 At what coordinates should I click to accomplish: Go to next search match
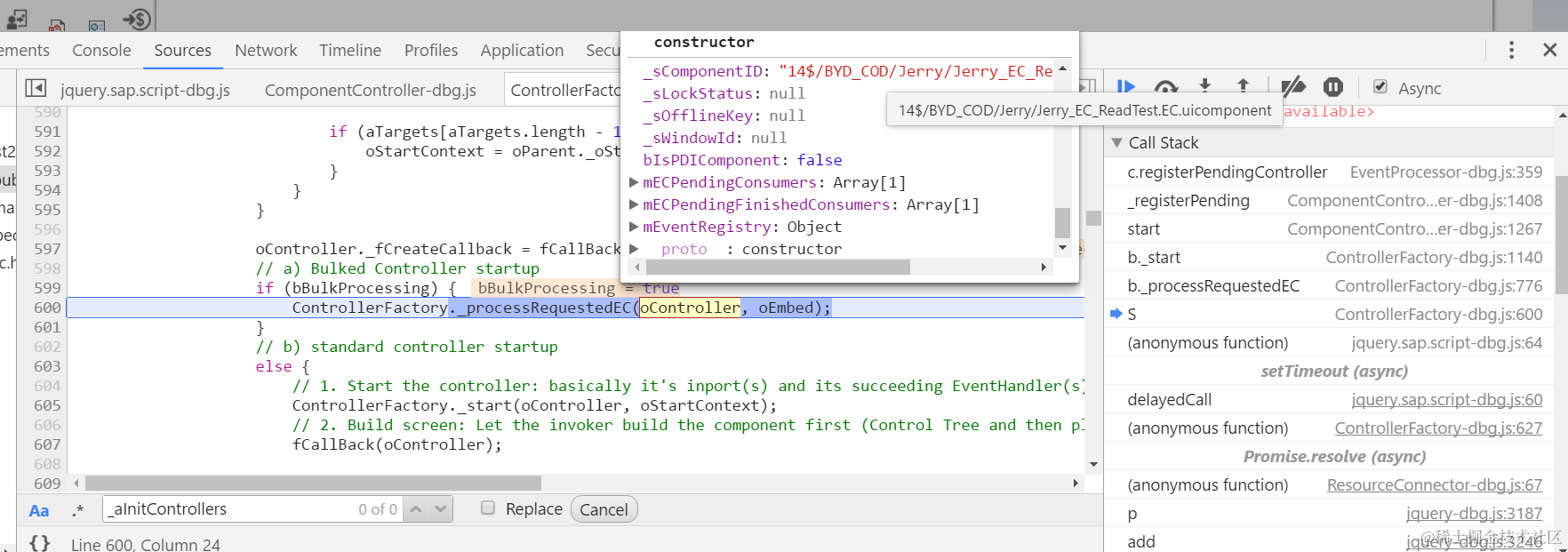[441, 509]
